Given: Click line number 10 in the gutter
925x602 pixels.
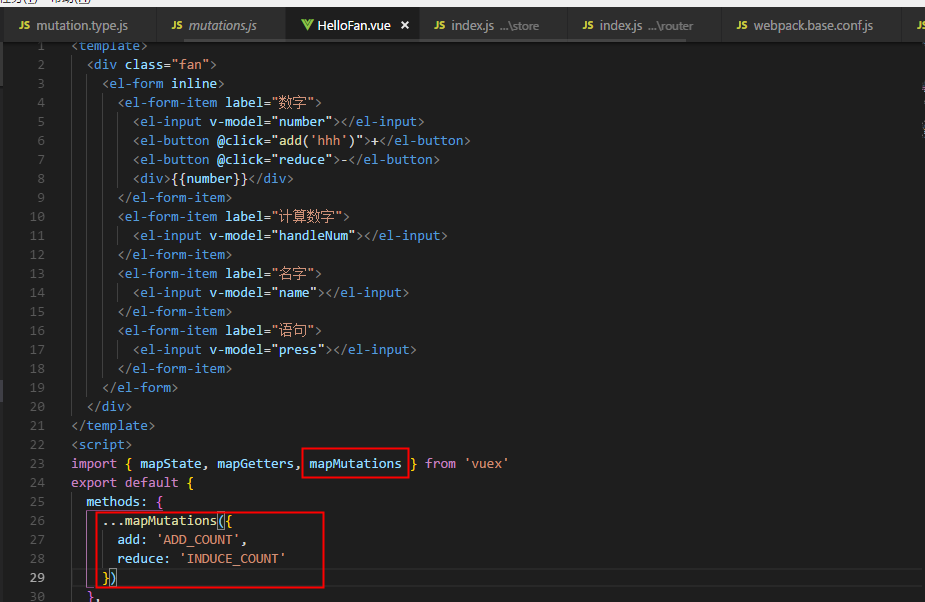Looking at the screenshot, I should pyautogui.click(x=37, y=217).
